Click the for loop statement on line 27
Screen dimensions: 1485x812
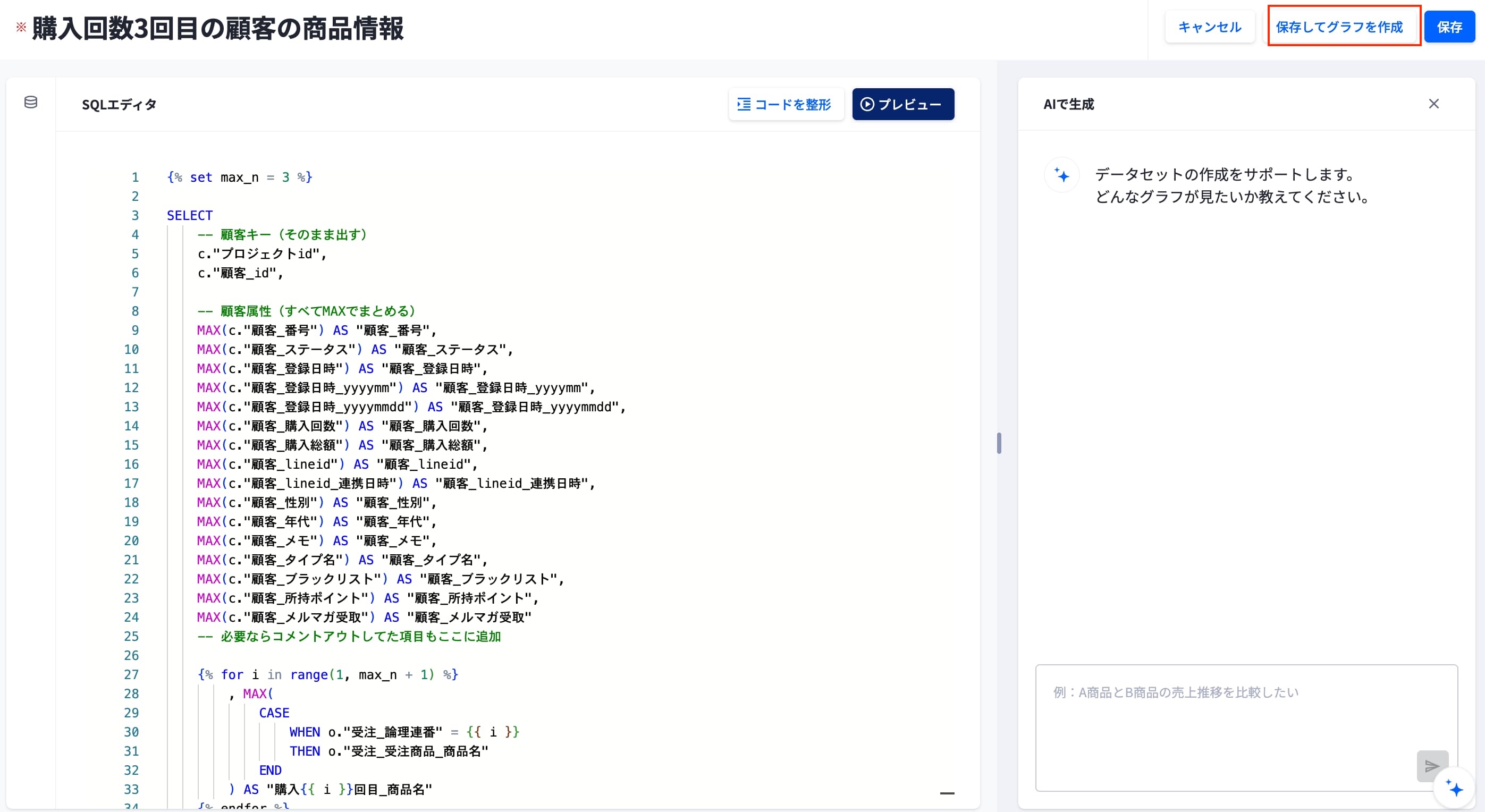click(328, 674)
